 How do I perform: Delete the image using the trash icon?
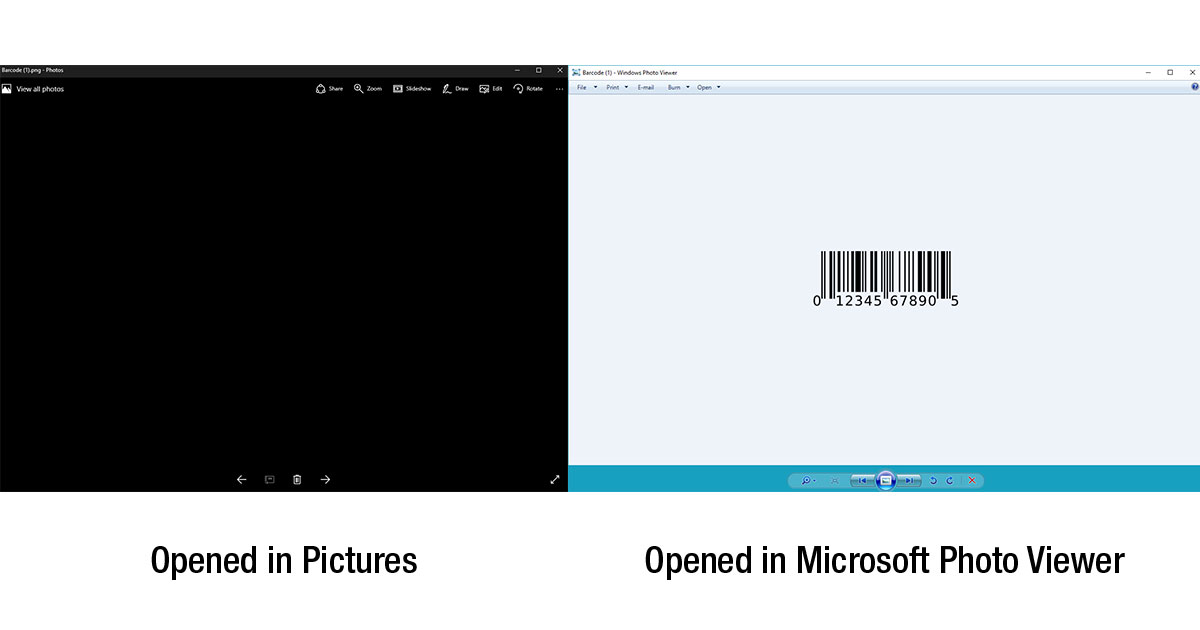(296, 479)
